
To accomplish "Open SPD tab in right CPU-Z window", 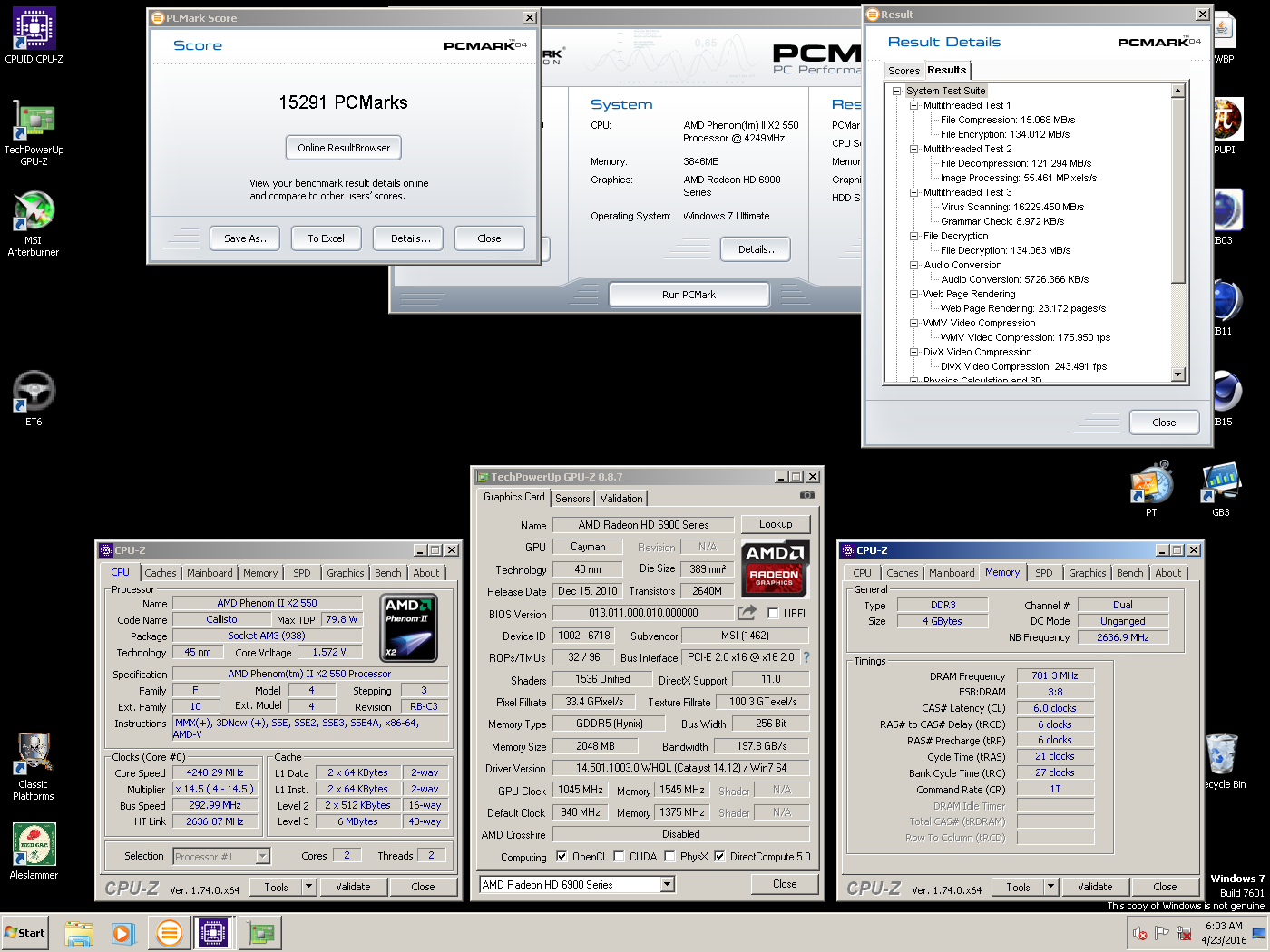I will pyautogui.click(x=1044, y=573).
